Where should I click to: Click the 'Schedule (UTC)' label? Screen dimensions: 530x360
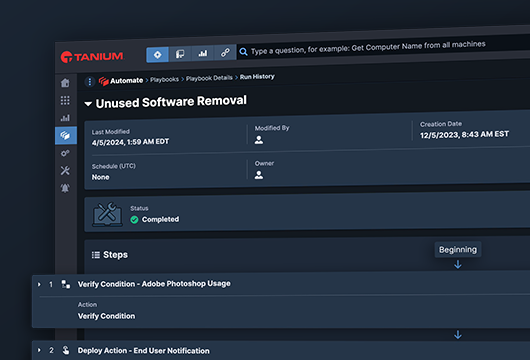point(114,166)
